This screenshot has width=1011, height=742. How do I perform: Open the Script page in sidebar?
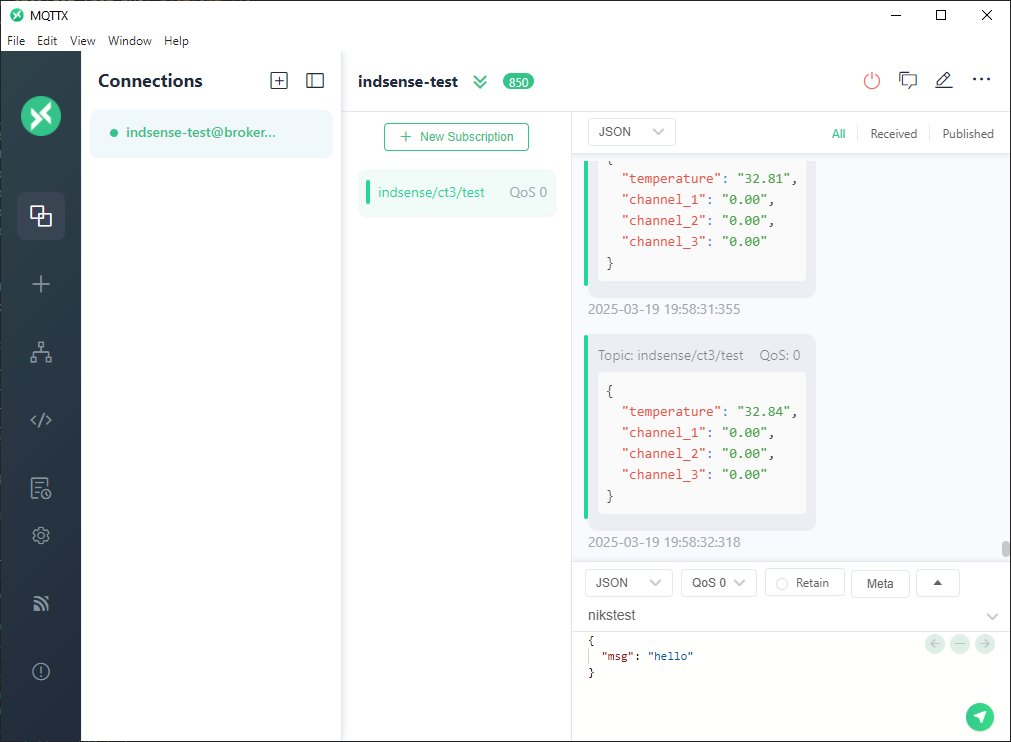point(41,420)
